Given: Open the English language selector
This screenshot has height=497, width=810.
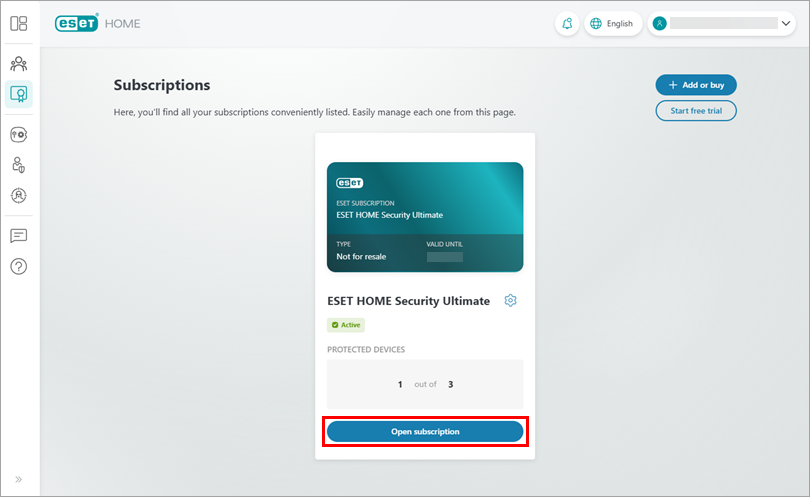Looking at the screenshot, I should point(613,23).
